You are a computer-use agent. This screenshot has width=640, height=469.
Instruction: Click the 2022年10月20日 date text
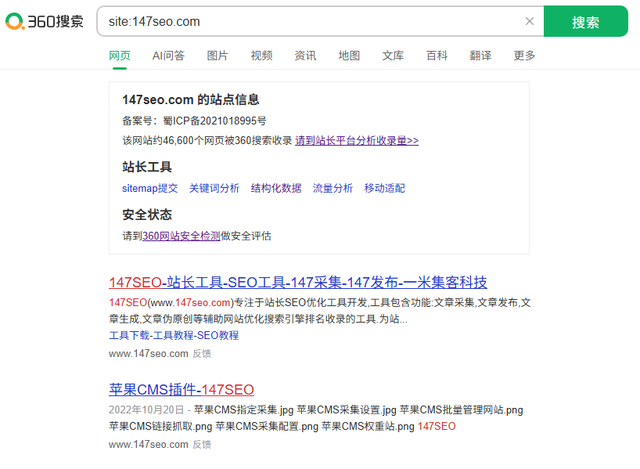coord(147,410)
